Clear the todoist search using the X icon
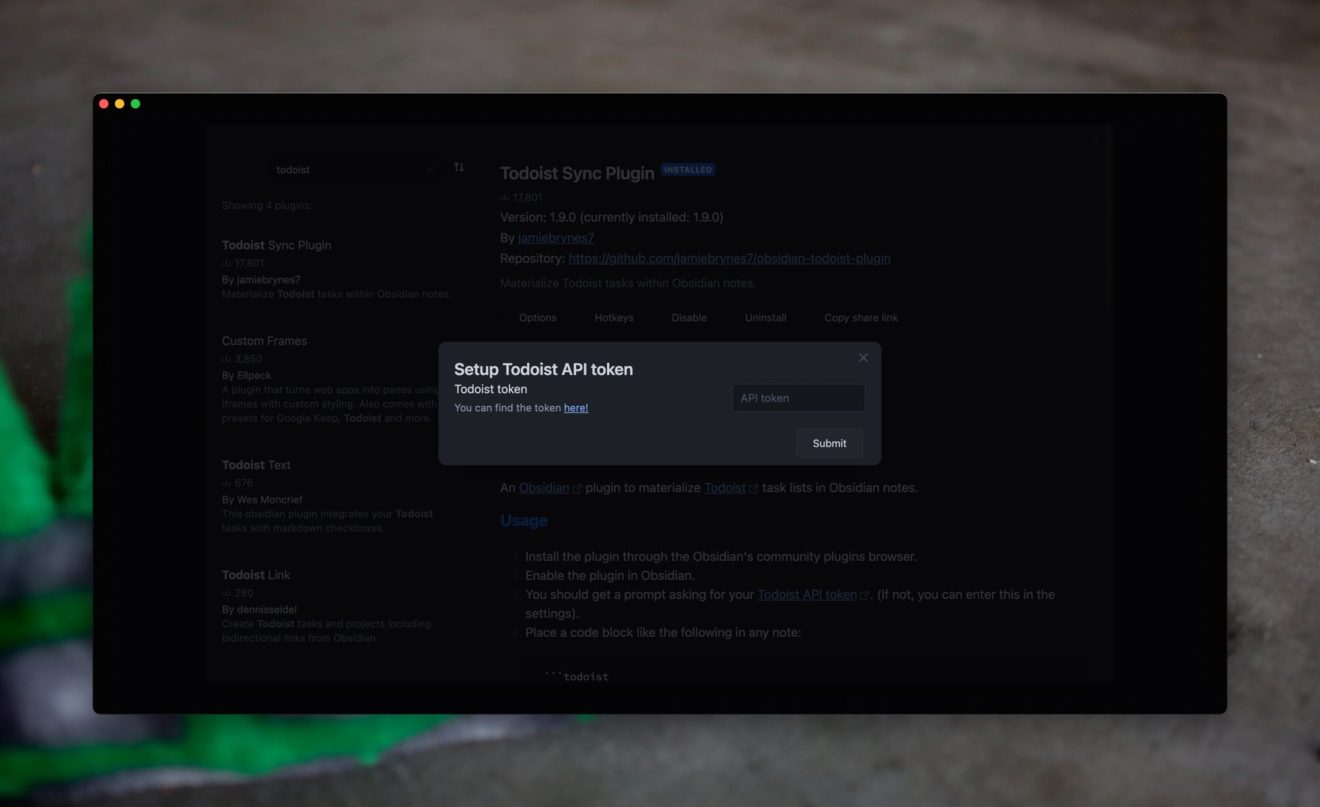 (428, 169)
